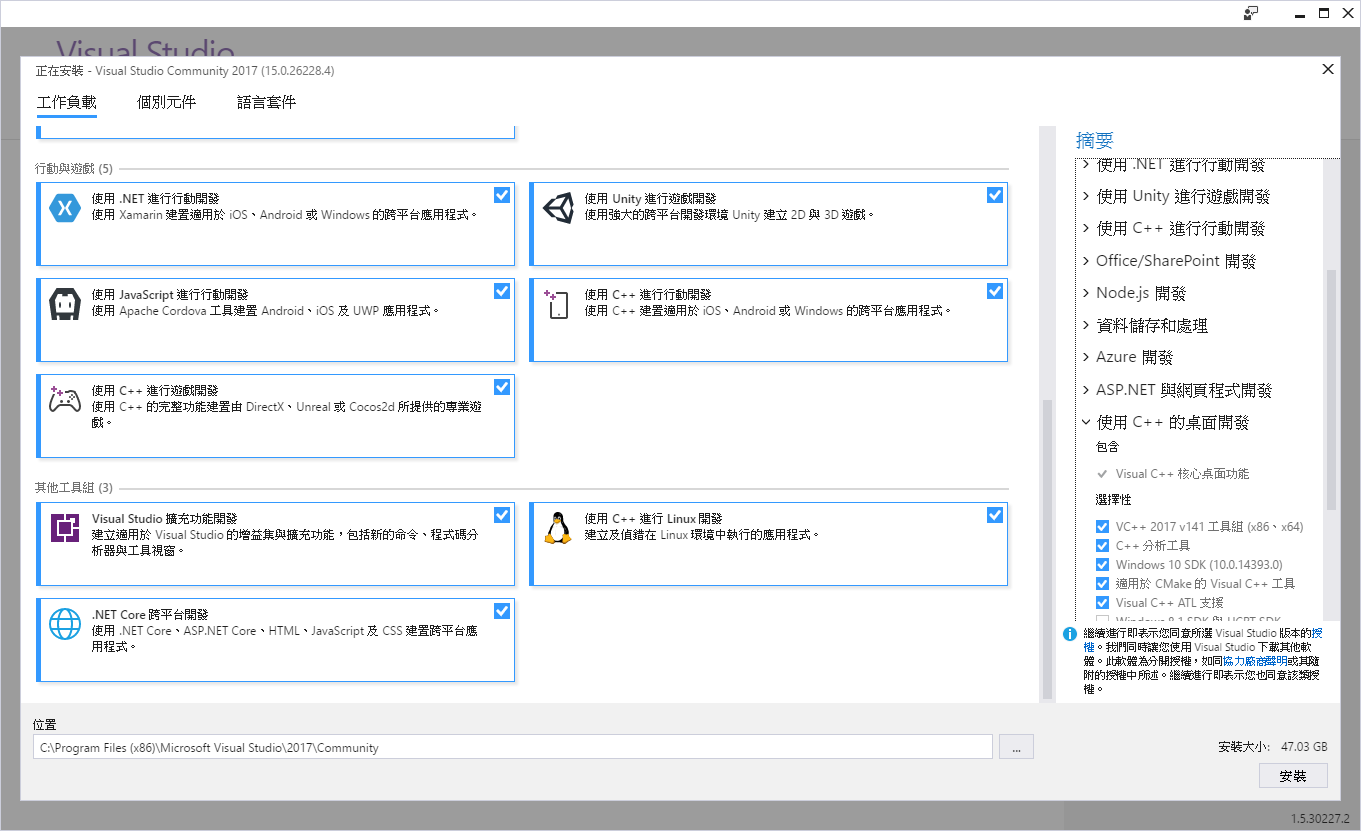Click the Visual Studio extension development icon
The width and height of the screenshot is (1361, 831).
click(65, 527)
